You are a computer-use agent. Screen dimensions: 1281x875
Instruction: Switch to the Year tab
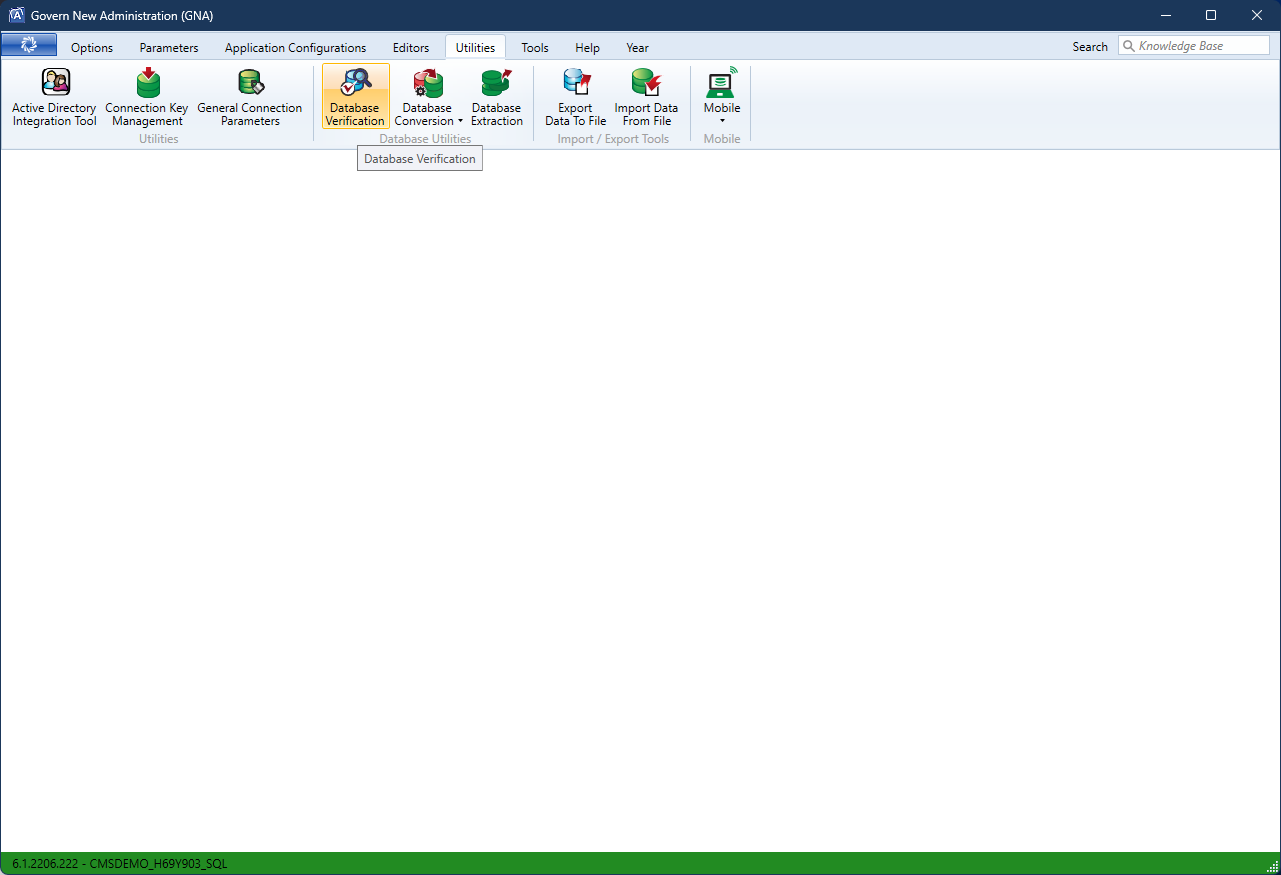click(x=638, y=48)
